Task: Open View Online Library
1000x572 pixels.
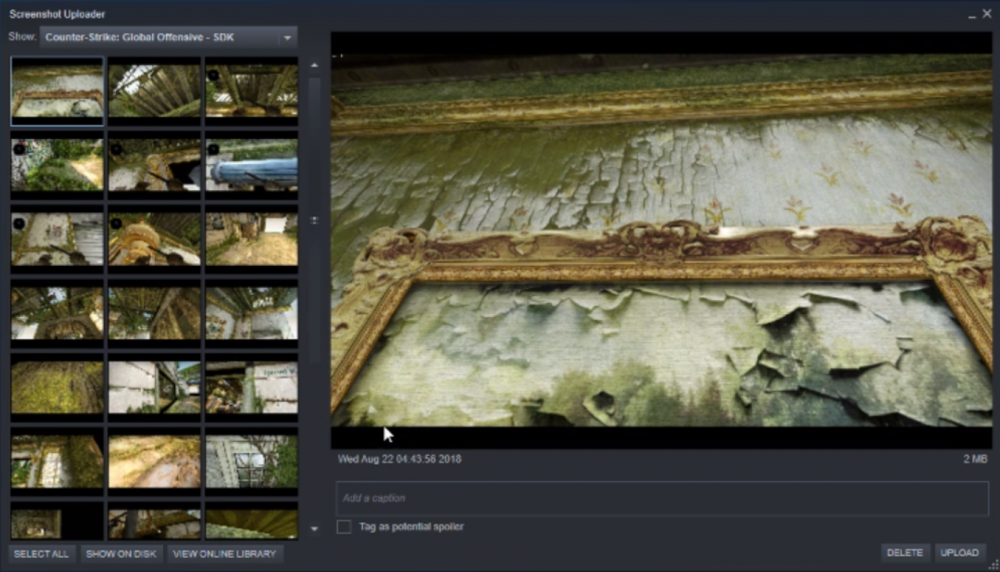Action: point(225,554)
